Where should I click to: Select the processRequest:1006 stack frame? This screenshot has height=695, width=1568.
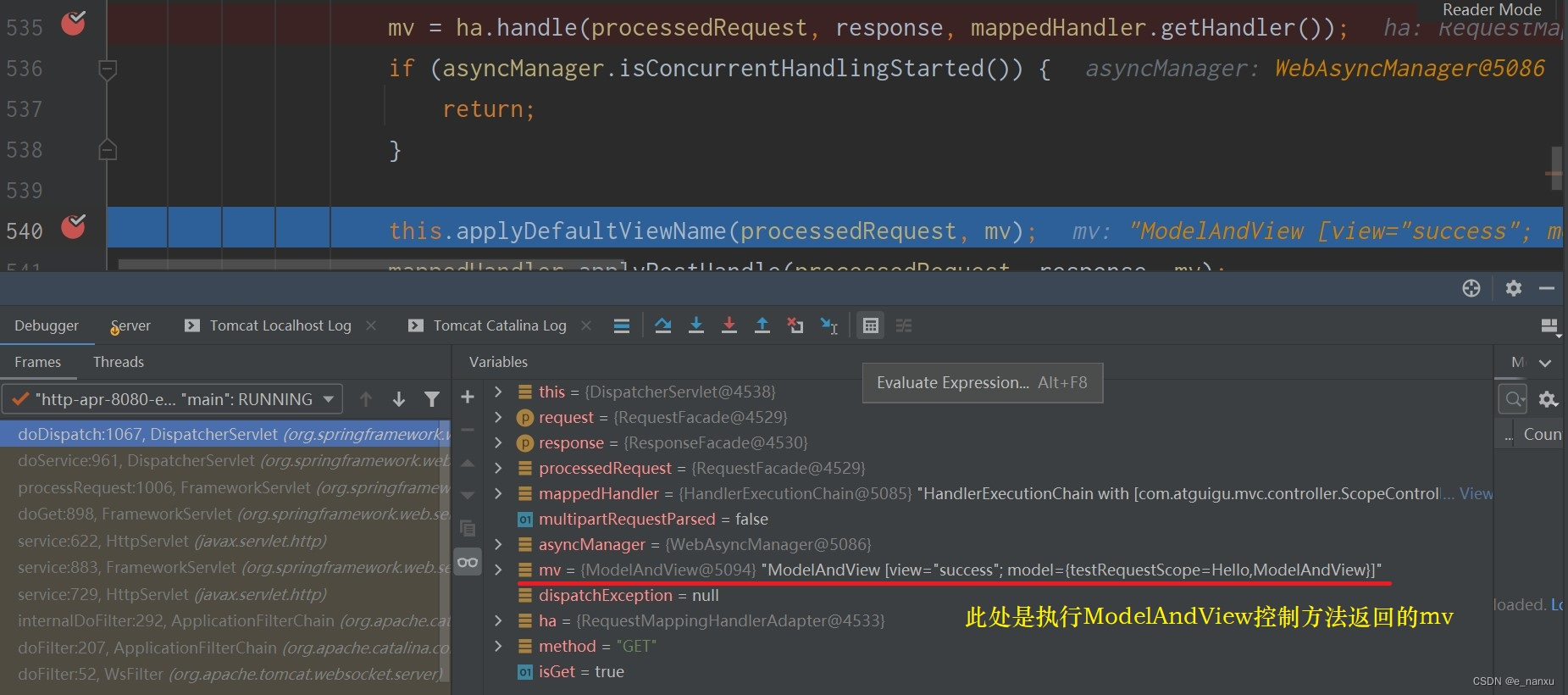224,487
